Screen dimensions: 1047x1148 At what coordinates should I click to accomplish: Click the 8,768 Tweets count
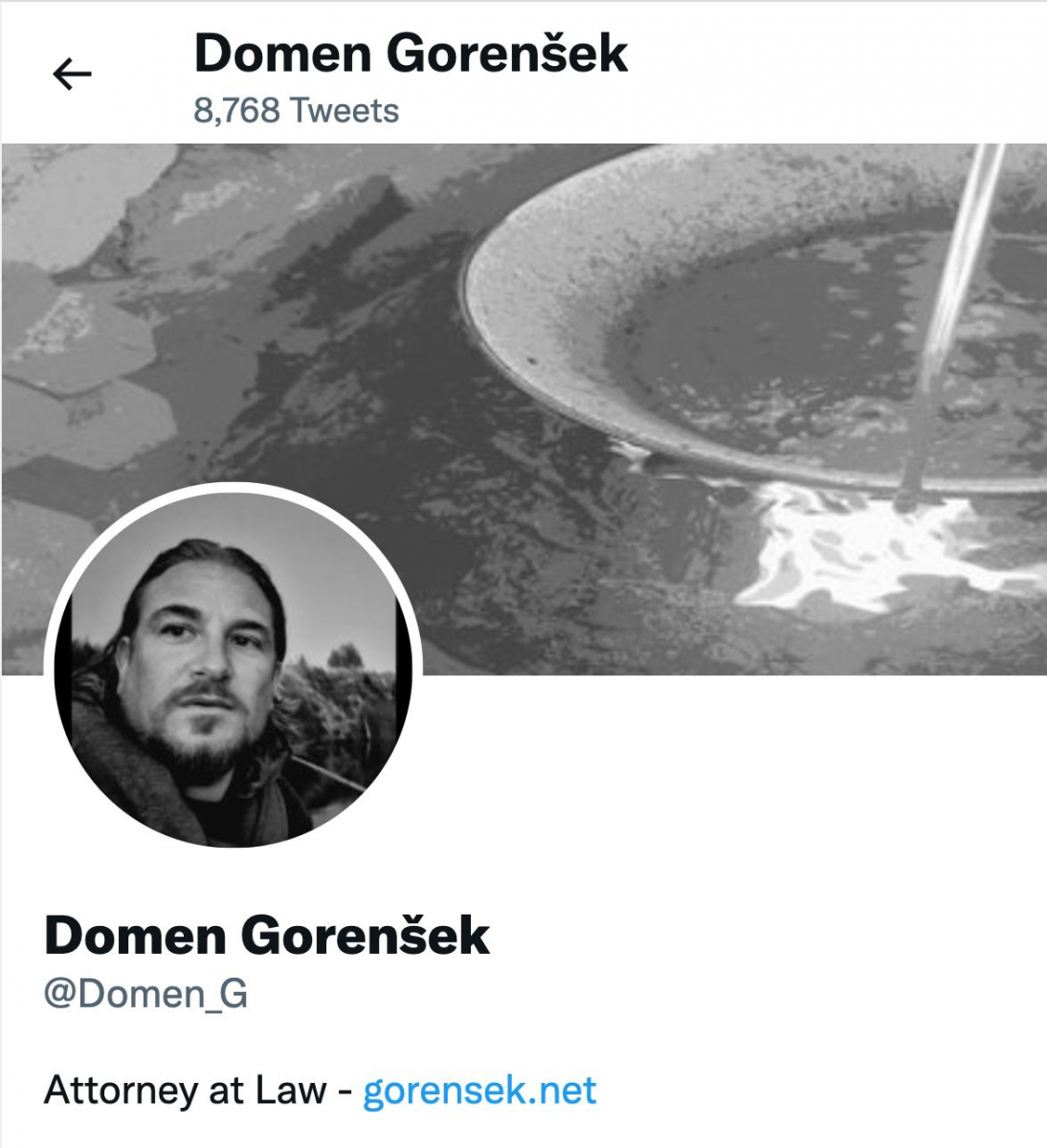[296, 111]
